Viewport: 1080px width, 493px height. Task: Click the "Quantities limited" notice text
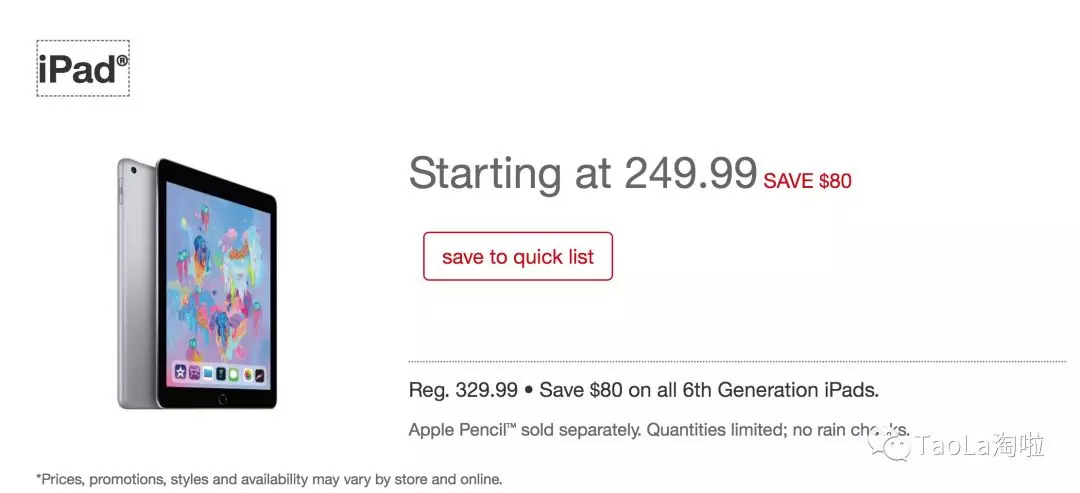click(716, 430)
